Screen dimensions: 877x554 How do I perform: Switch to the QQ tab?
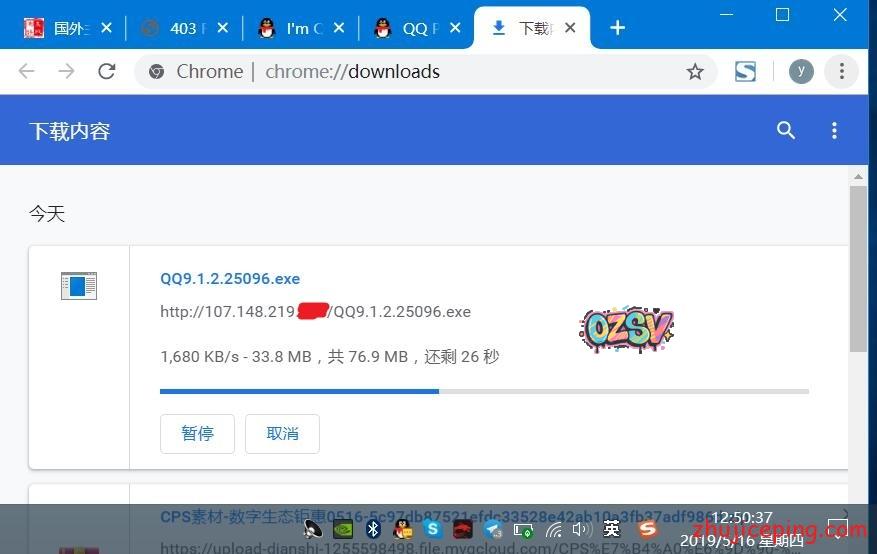[x=415, y=28]
